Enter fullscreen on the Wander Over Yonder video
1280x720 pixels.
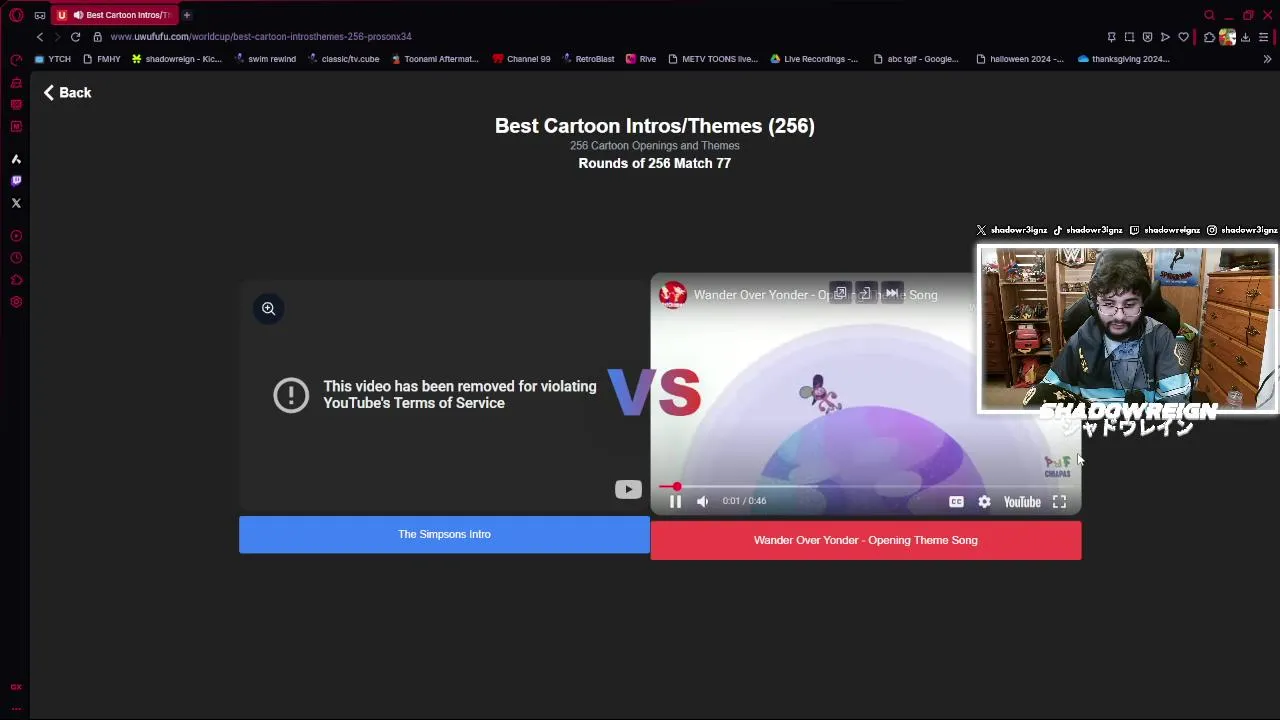click(x=1059, y=502)
